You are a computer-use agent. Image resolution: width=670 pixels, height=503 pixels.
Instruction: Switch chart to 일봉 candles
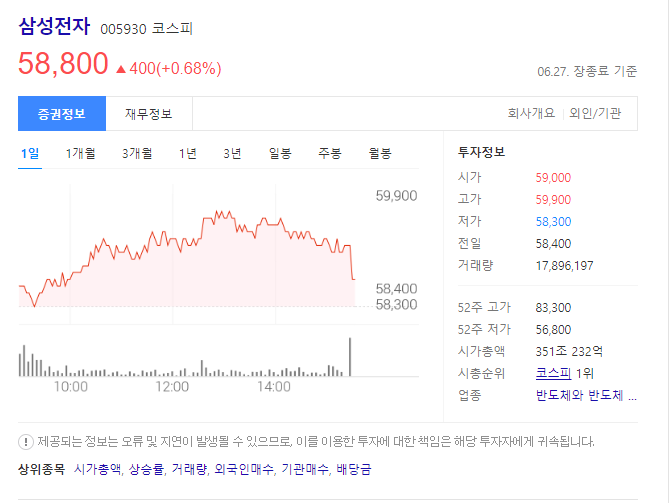click(280, 153)
